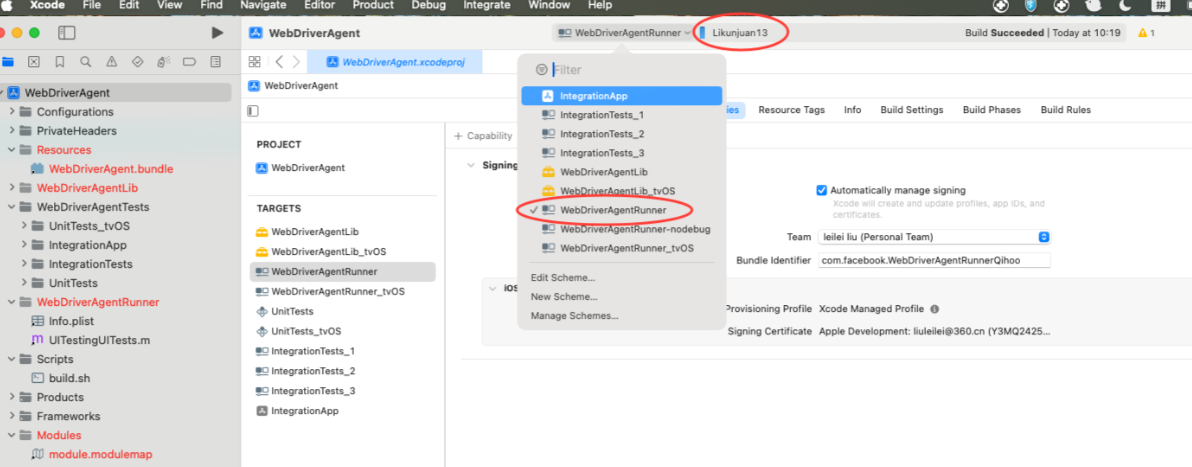The image size is (1192, 467).
Task: Select WebDriverAgent.bundle in the navigator
Action: (111, 169)
